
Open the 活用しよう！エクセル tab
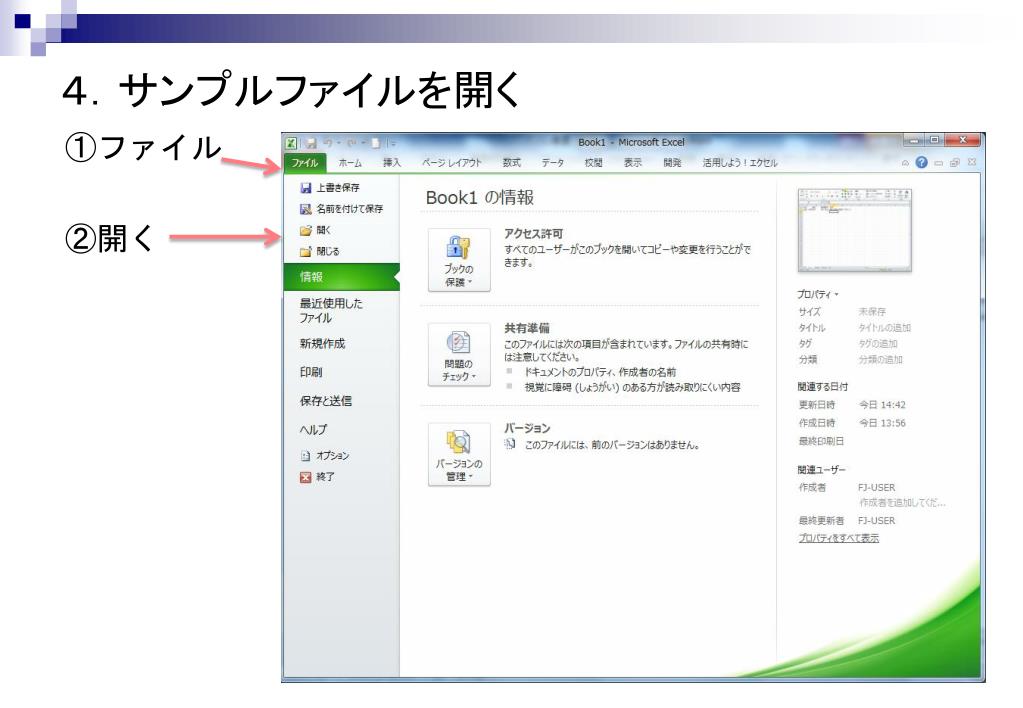coord(740,163)
